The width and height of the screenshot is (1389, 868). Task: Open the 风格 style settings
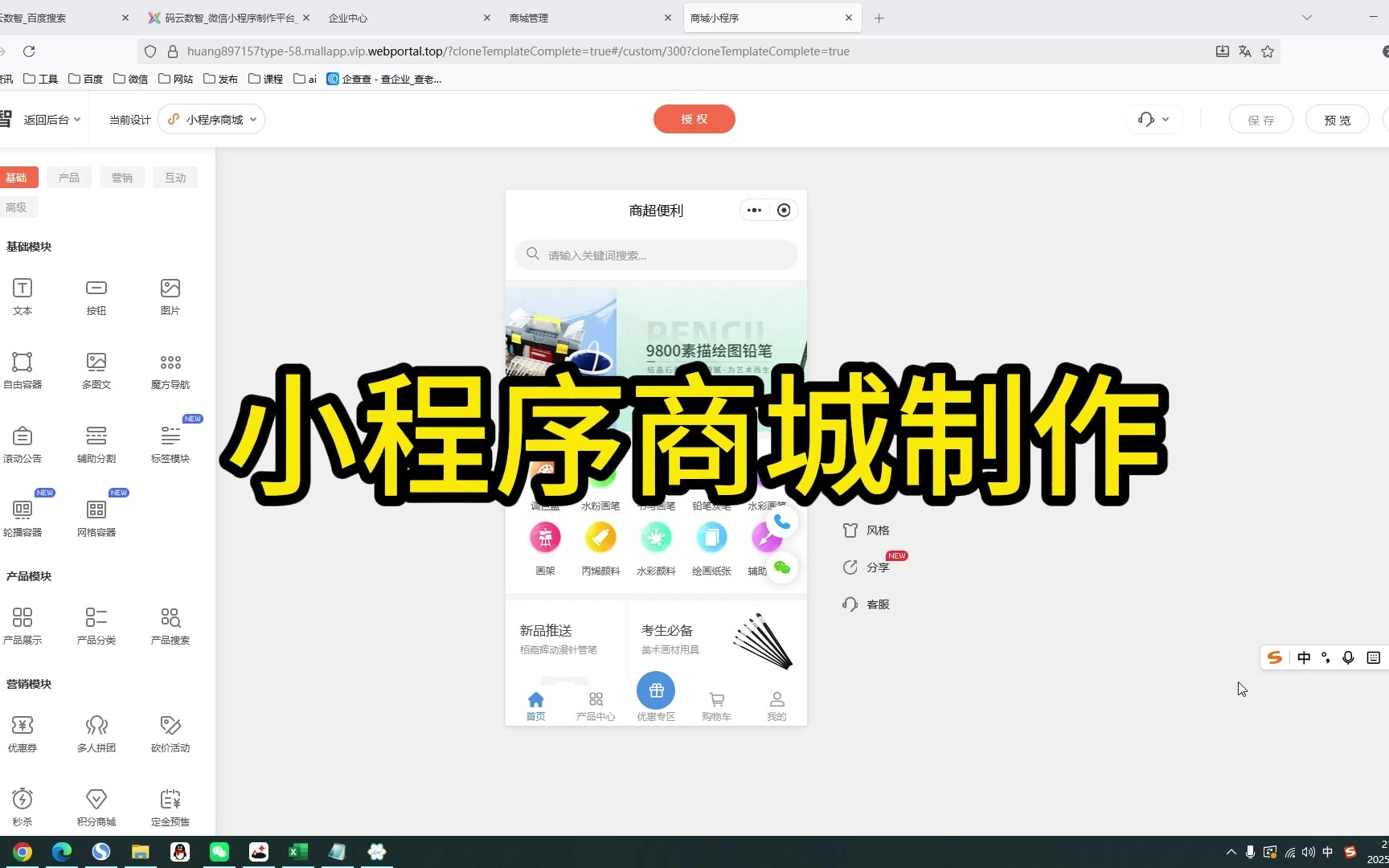pyautogui.click(x=867, y=530)
